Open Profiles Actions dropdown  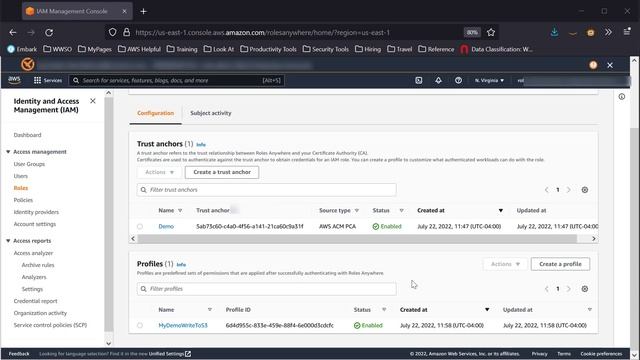pos(505,264)
